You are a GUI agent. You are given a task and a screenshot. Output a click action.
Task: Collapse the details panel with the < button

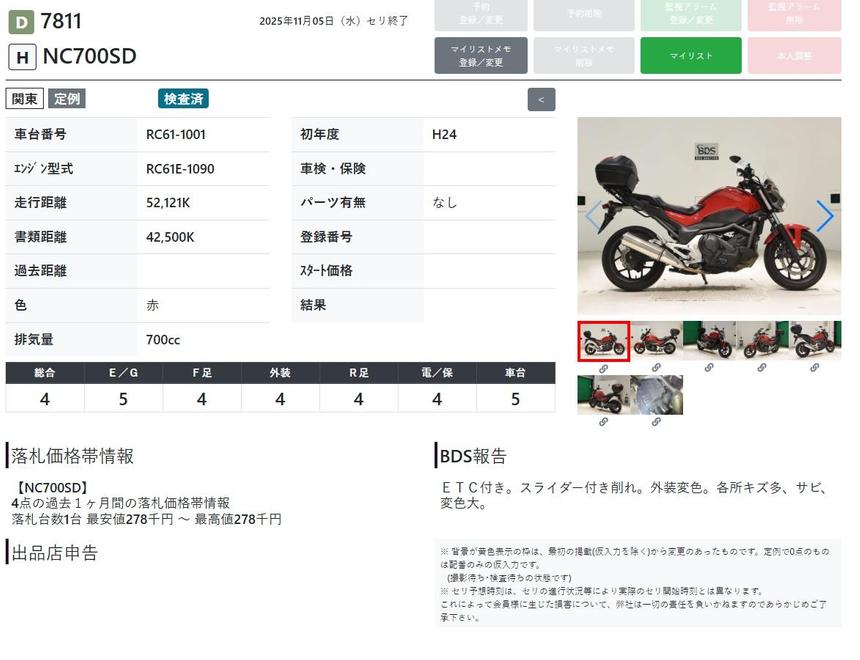(x=541, y=100)
